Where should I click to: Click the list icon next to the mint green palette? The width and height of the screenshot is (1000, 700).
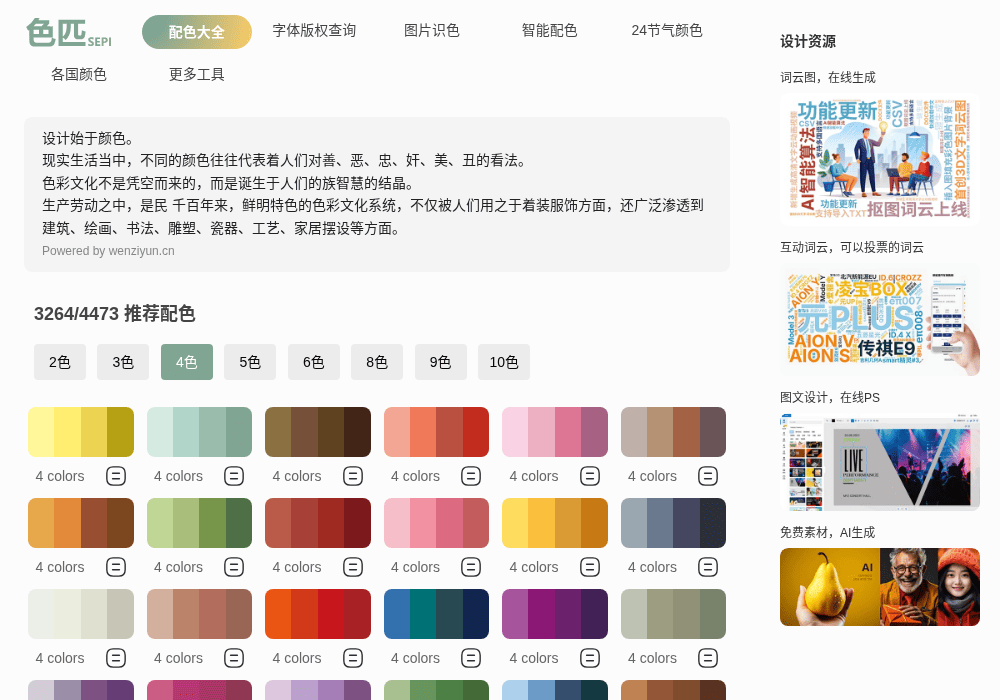234,476
